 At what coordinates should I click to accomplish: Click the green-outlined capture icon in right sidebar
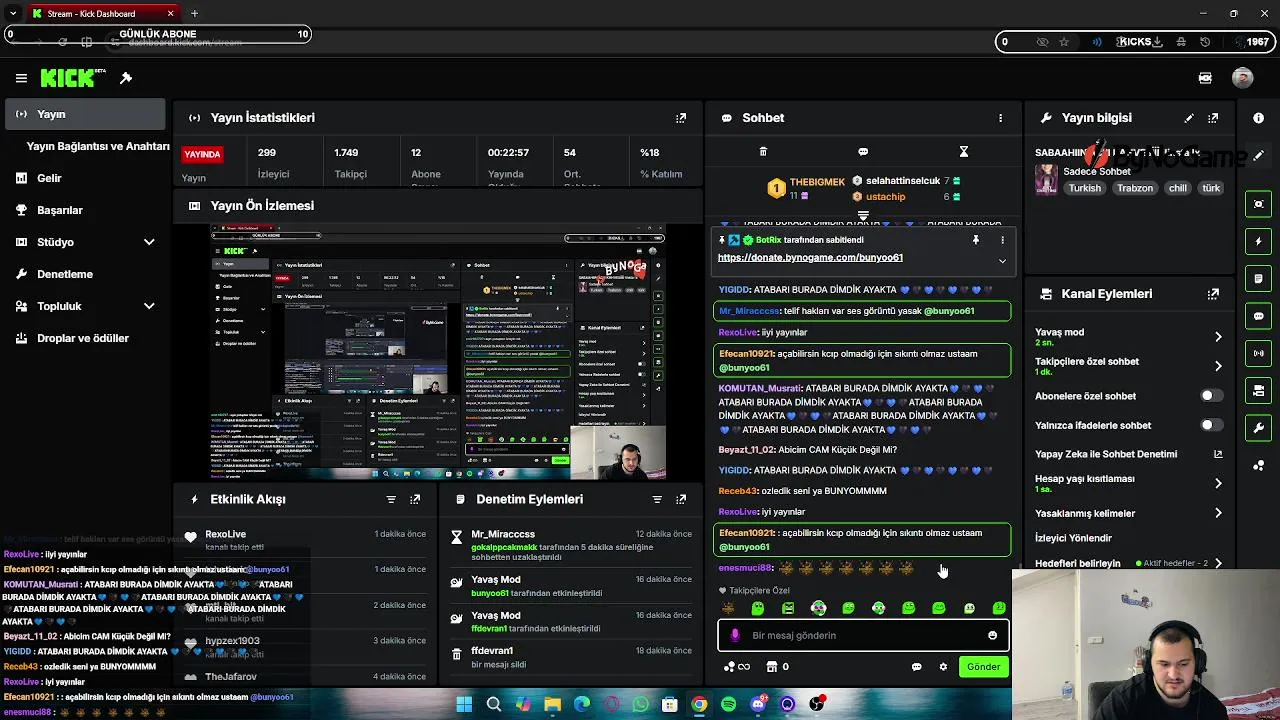[1258, 204]
